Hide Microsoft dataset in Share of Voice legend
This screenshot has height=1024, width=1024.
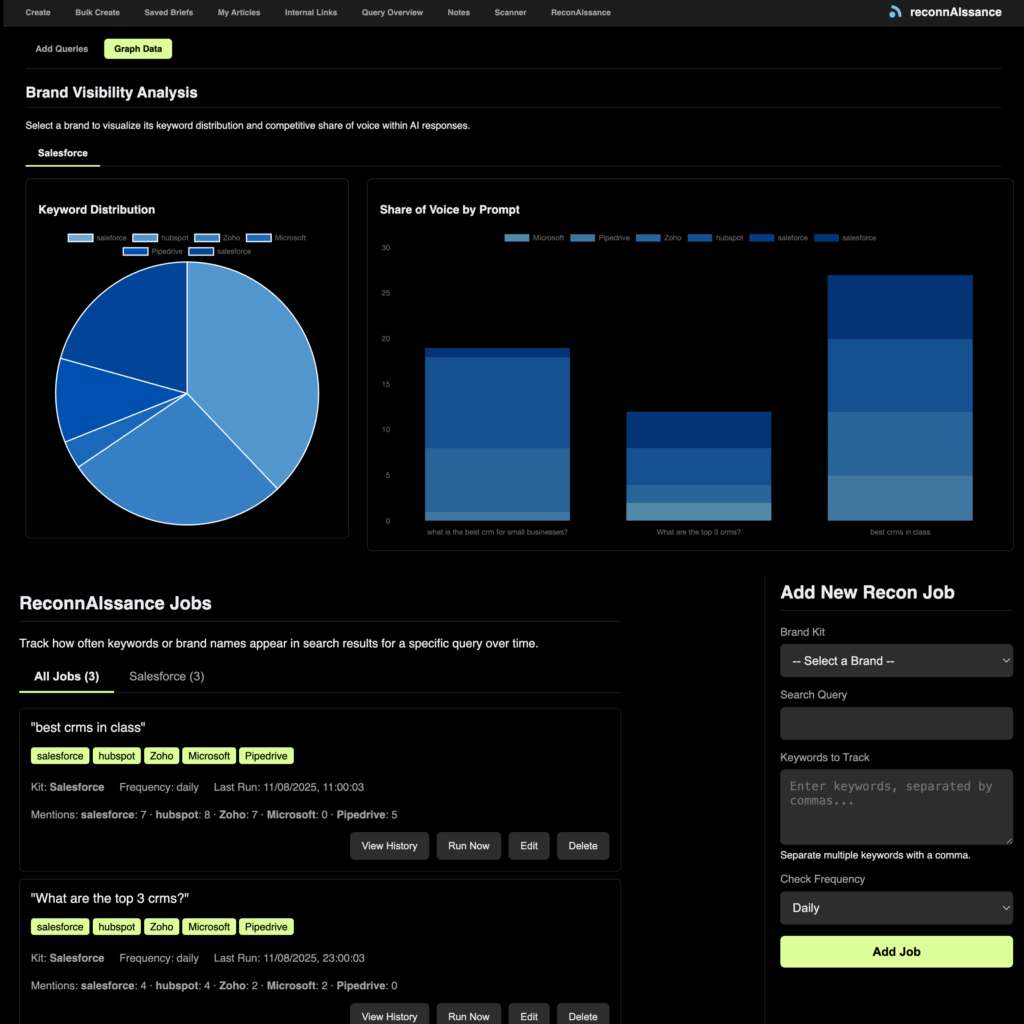[x=534, y=238]
